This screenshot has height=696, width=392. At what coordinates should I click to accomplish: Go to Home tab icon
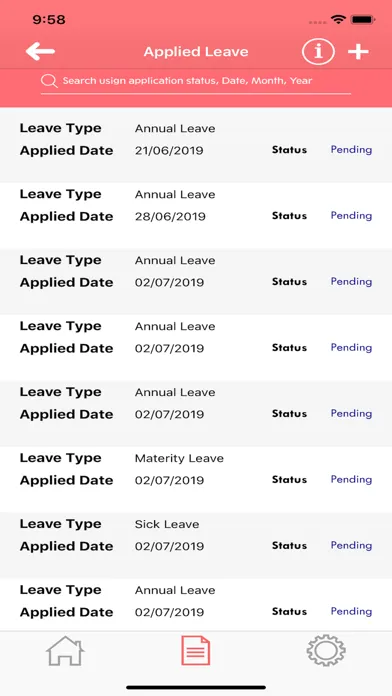point(65,651)
